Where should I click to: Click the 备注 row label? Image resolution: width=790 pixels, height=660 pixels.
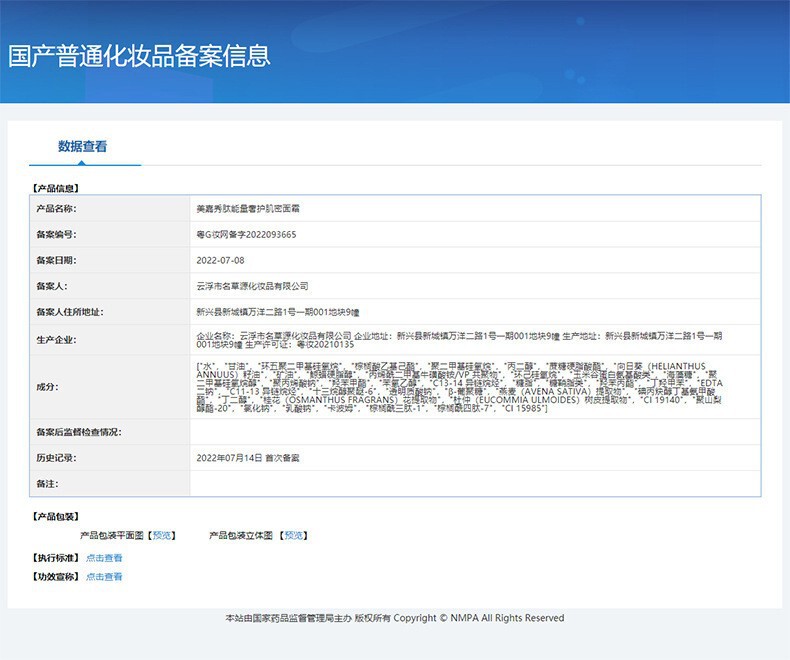(47, 484)
